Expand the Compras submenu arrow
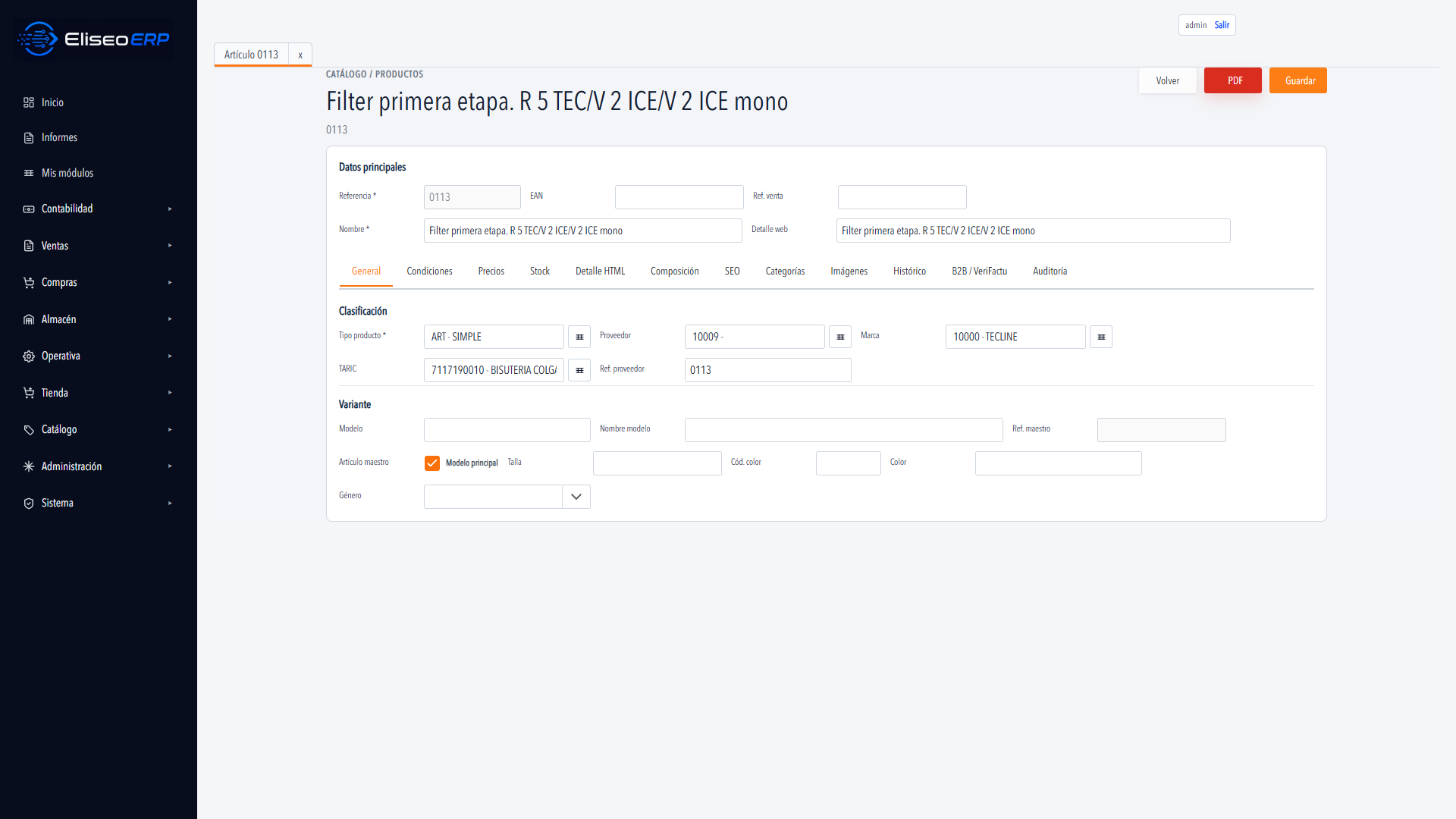The height and width of the screenshot is (819, 1456). pyautogui.click(x=170, y=282)
